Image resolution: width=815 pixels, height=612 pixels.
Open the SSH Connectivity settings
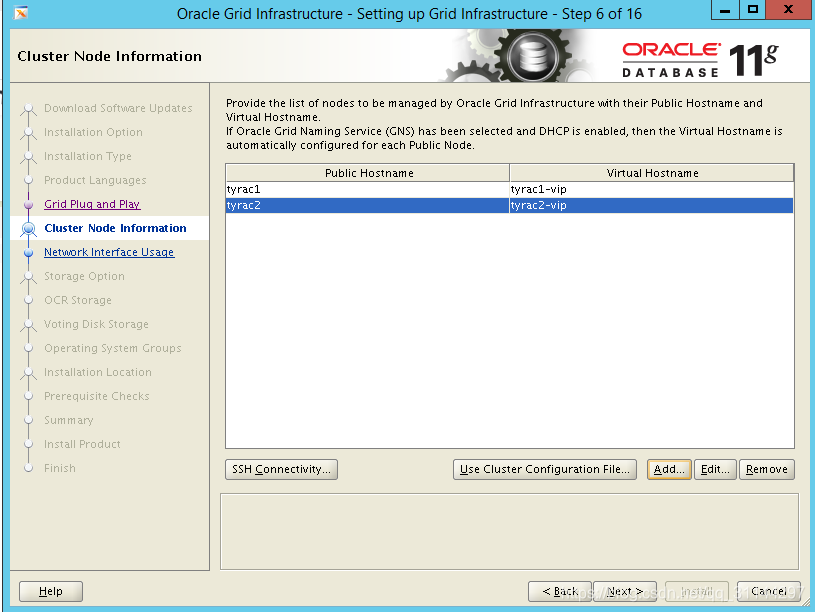(281, 469)
